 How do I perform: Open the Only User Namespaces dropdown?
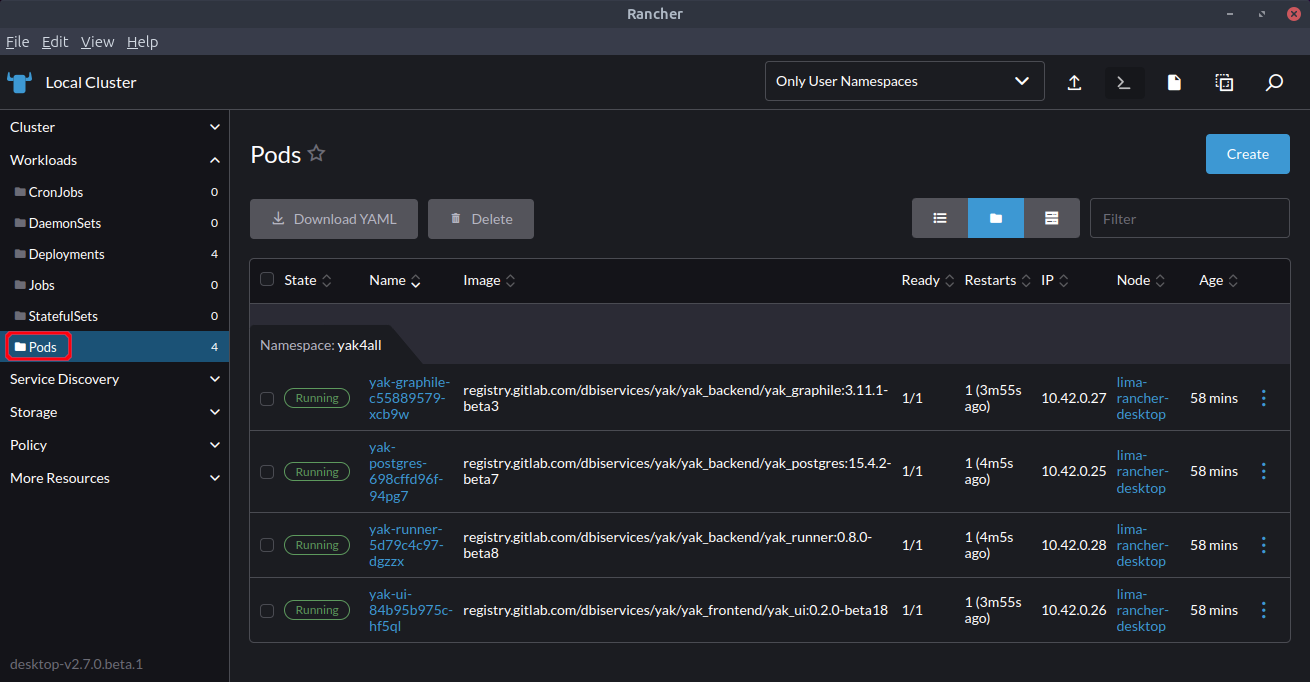tap(904, 81)
